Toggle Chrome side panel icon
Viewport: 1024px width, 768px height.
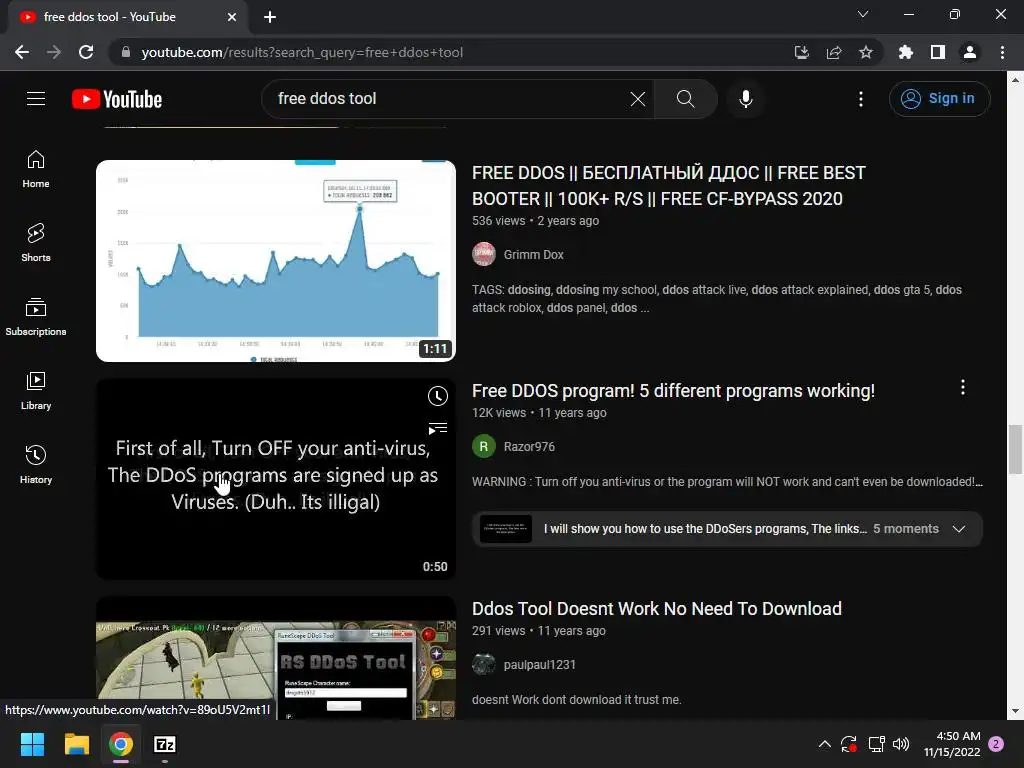938,52
